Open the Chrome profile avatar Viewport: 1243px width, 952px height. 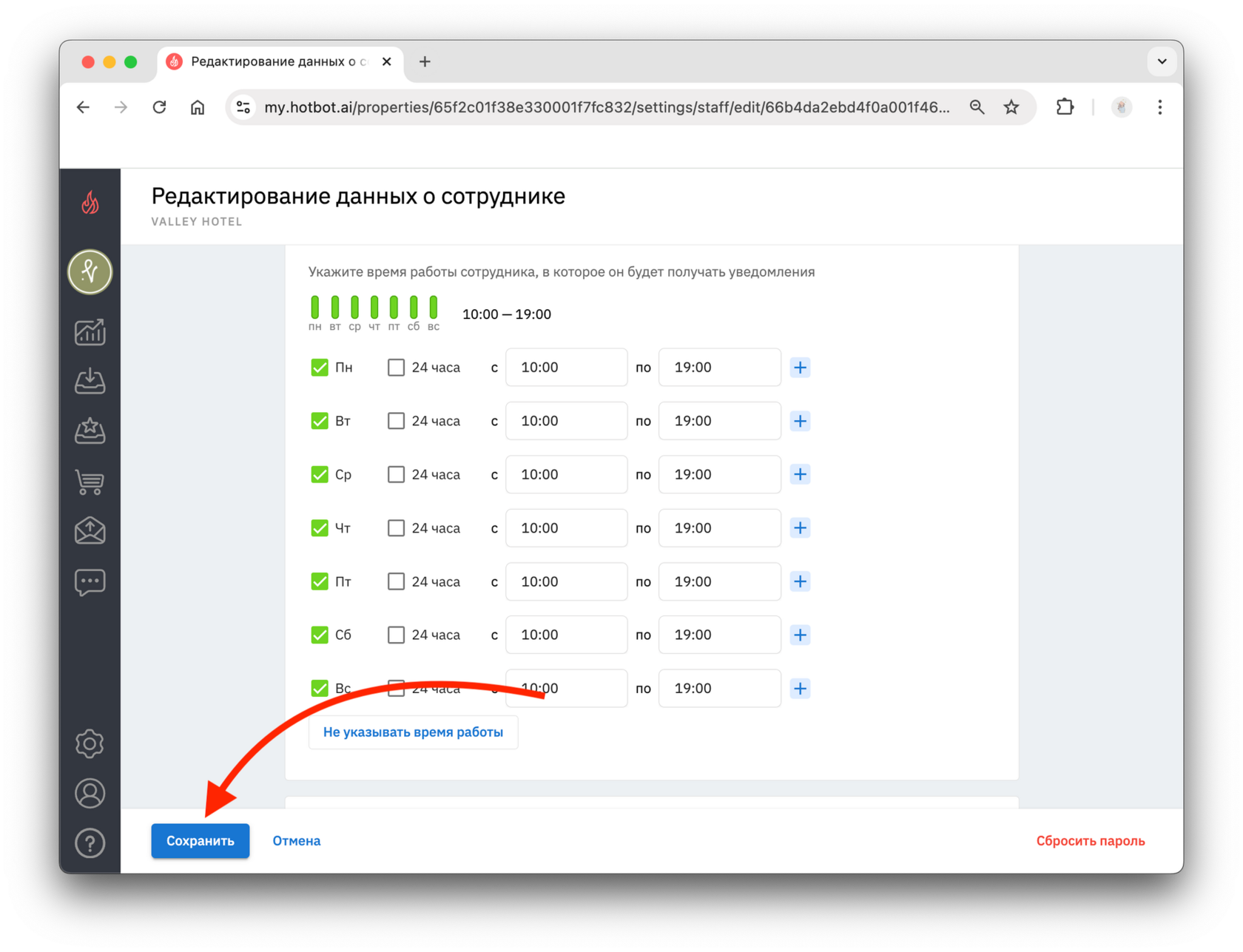pyautogui.click(x=1122, y=107)
